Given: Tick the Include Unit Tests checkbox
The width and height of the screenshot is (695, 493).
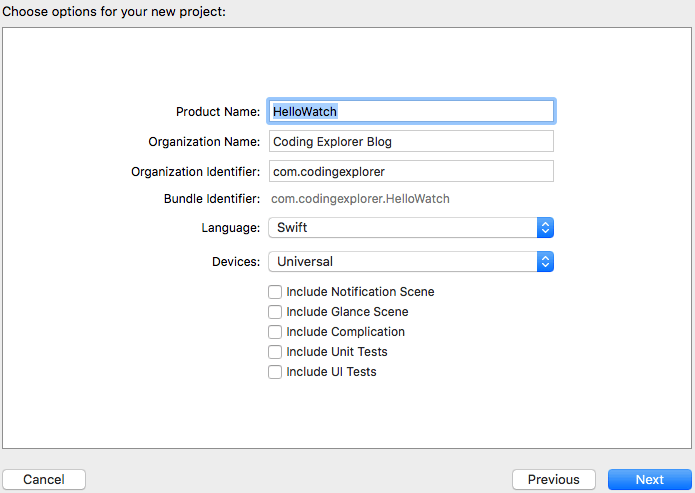Looking at the screenshot, I should pos(275,352).
